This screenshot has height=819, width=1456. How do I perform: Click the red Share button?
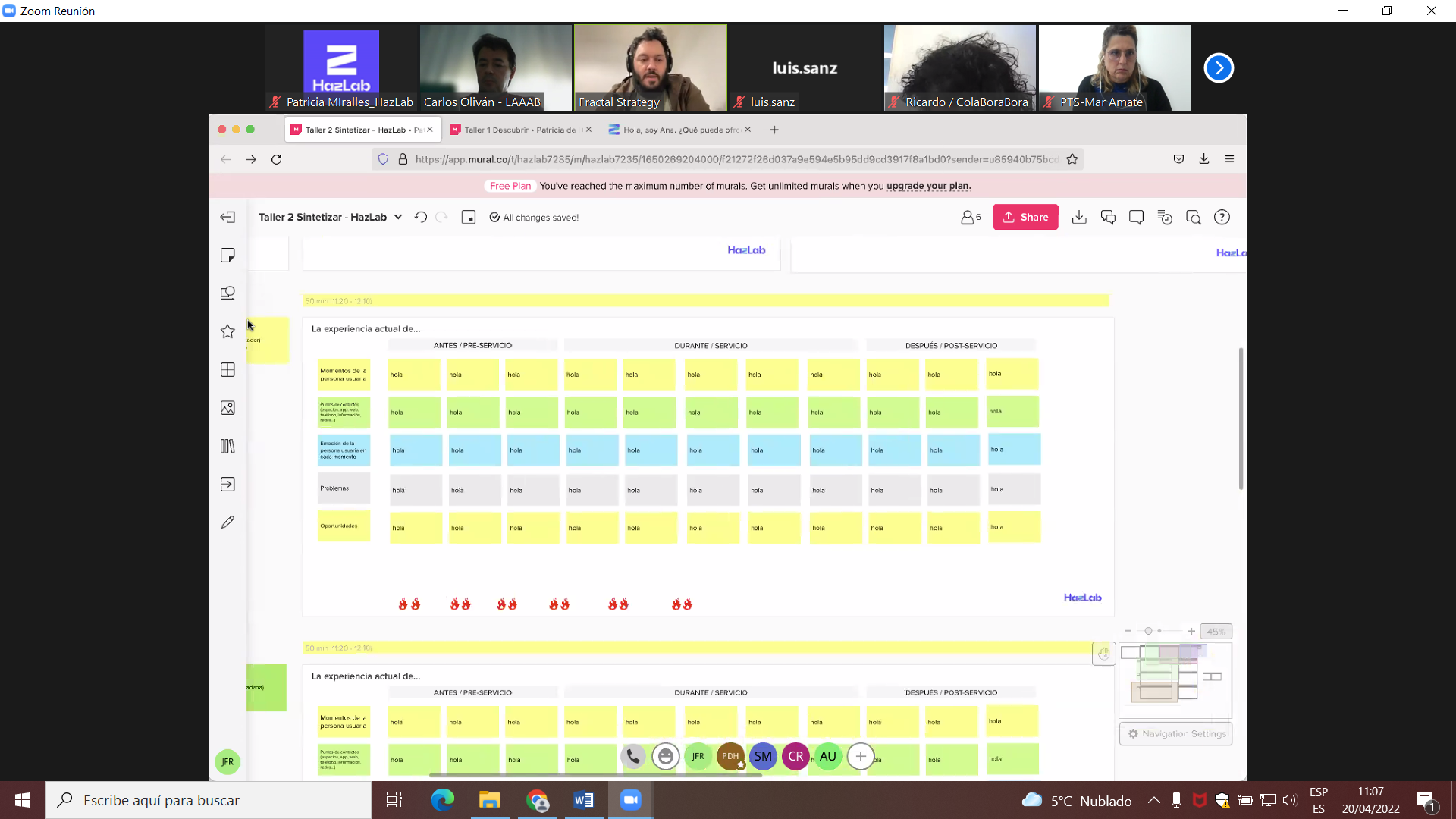coord(1025,218)
